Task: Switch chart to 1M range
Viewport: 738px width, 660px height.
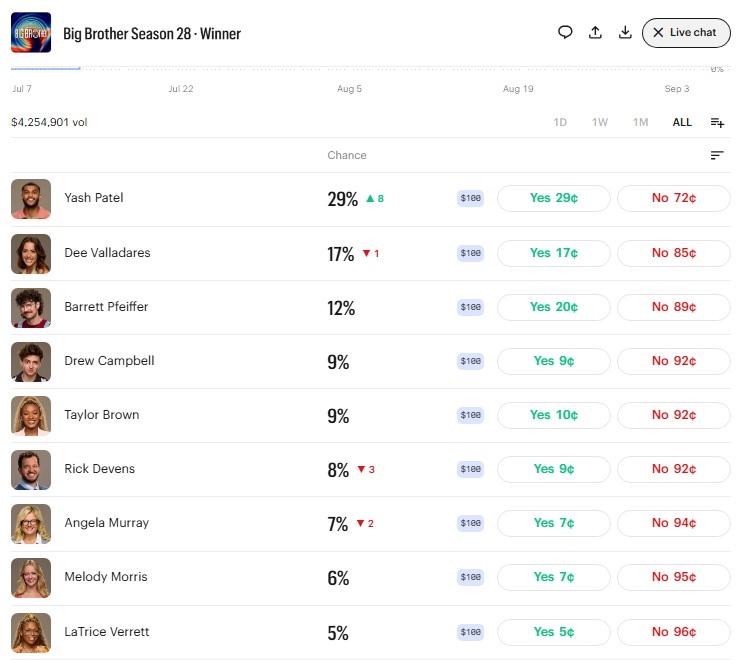Action: pyautogui.click(x=640, y=122)
